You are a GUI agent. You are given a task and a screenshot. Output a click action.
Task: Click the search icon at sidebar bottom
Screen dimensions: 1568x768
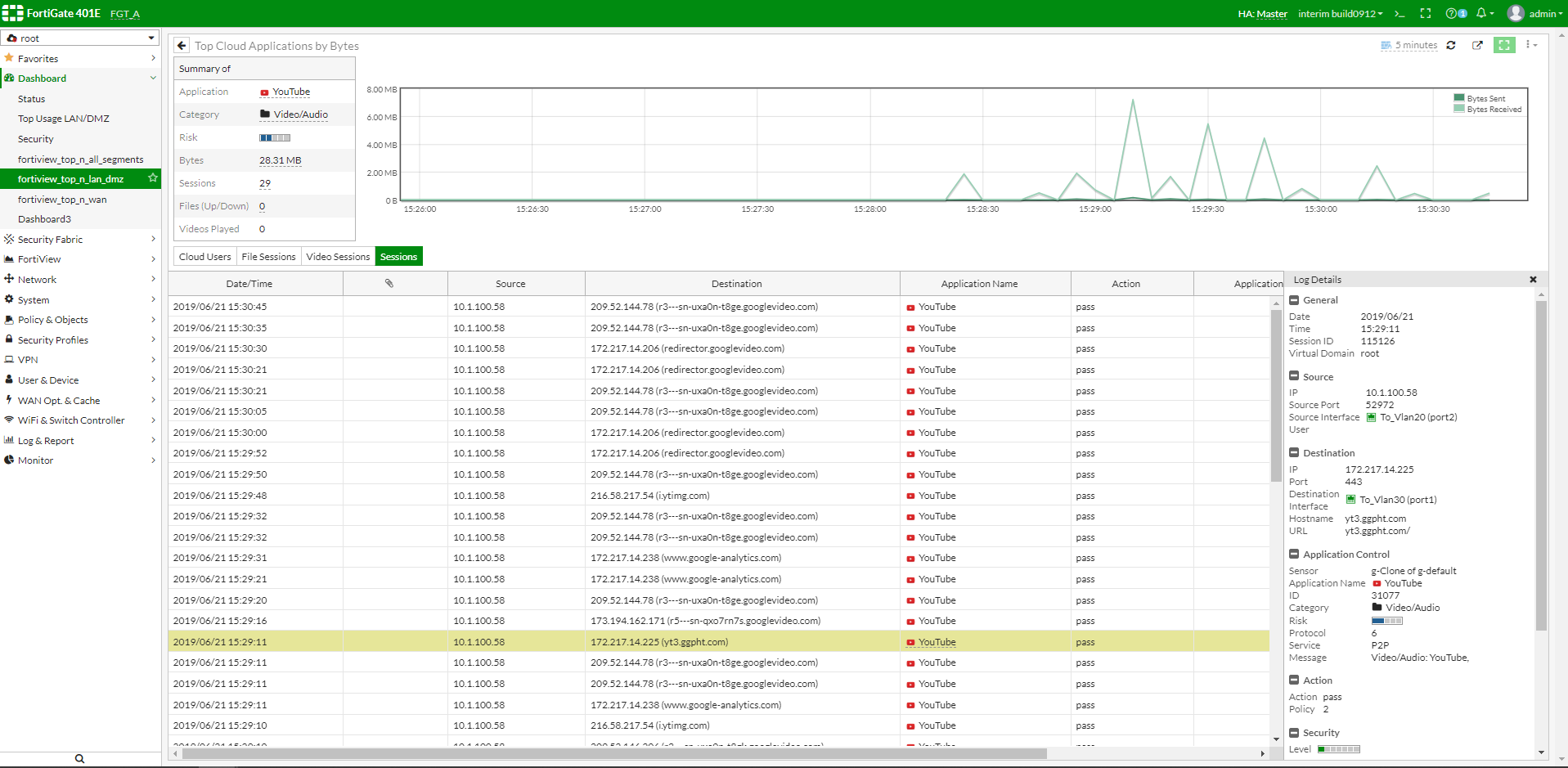79,758
